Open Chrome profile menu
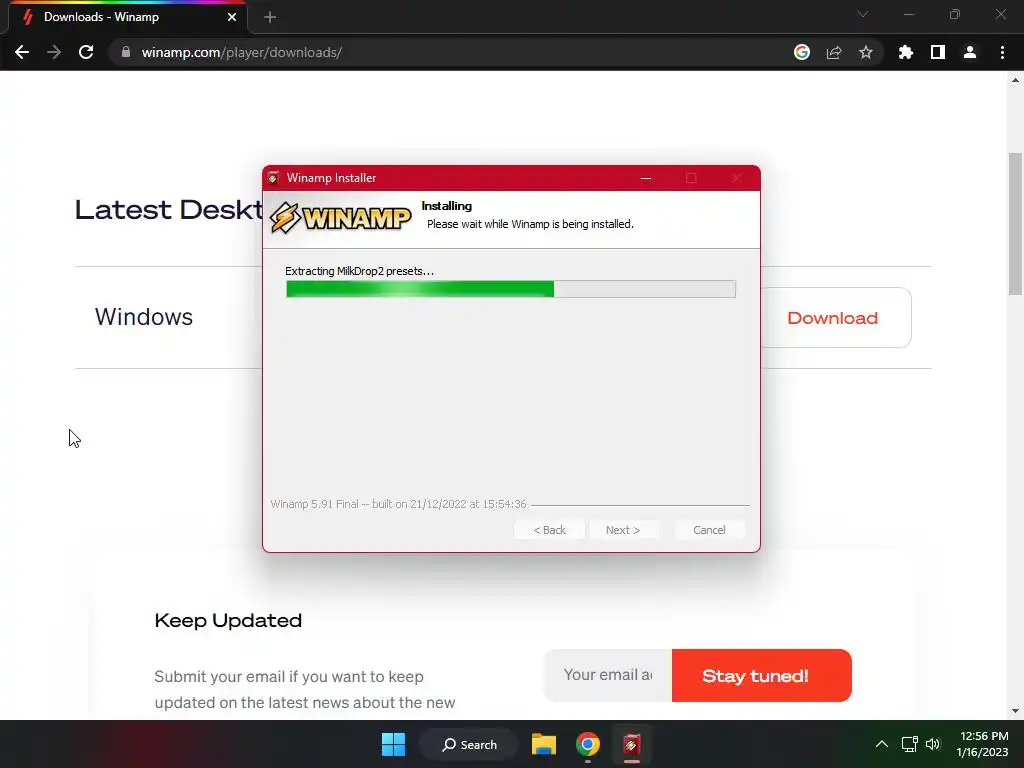The image size is (1024, 768). (970, 52)
